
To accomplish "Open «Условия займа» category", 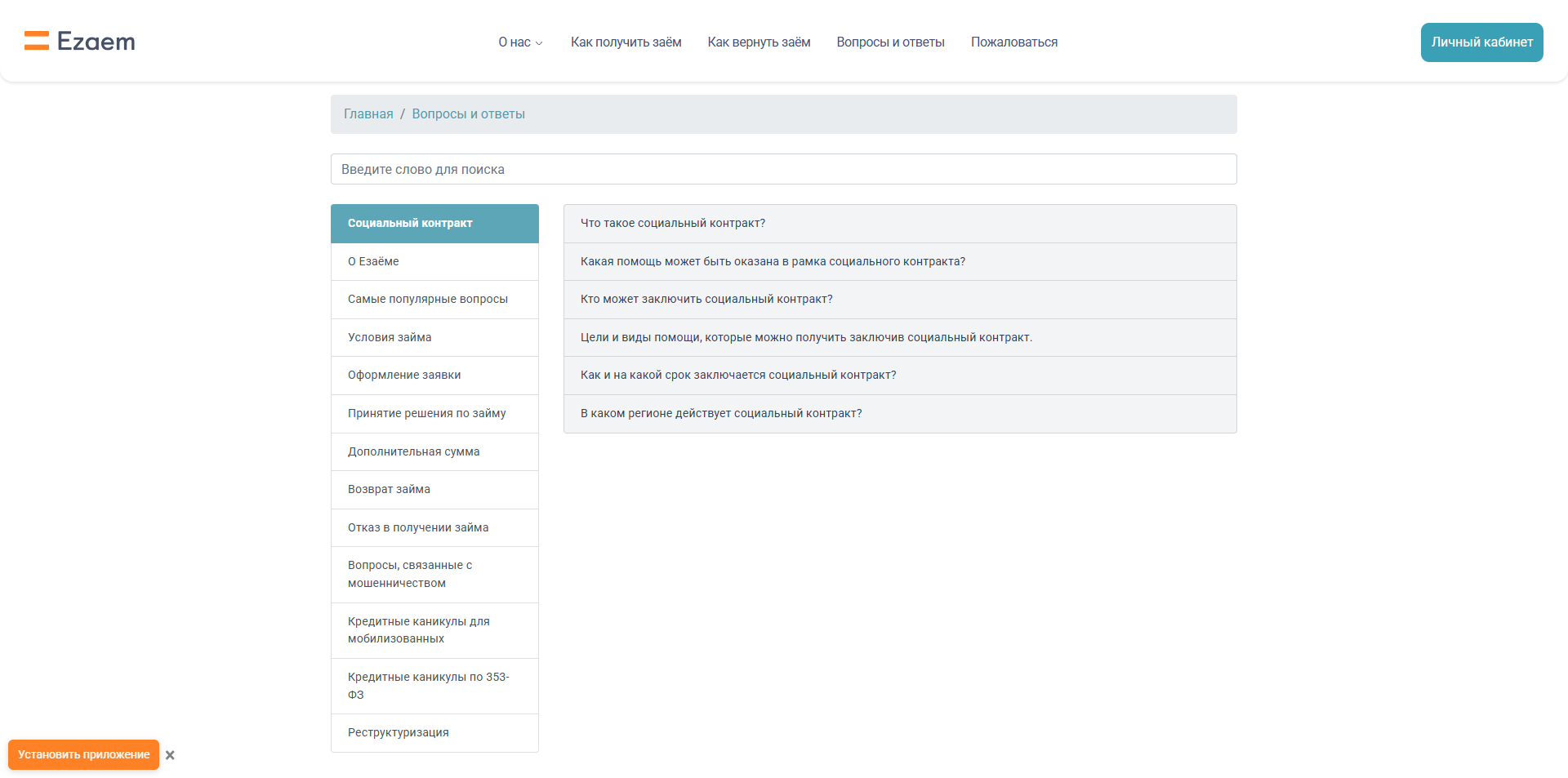I will pyautogui.click(x=390, y=338).
